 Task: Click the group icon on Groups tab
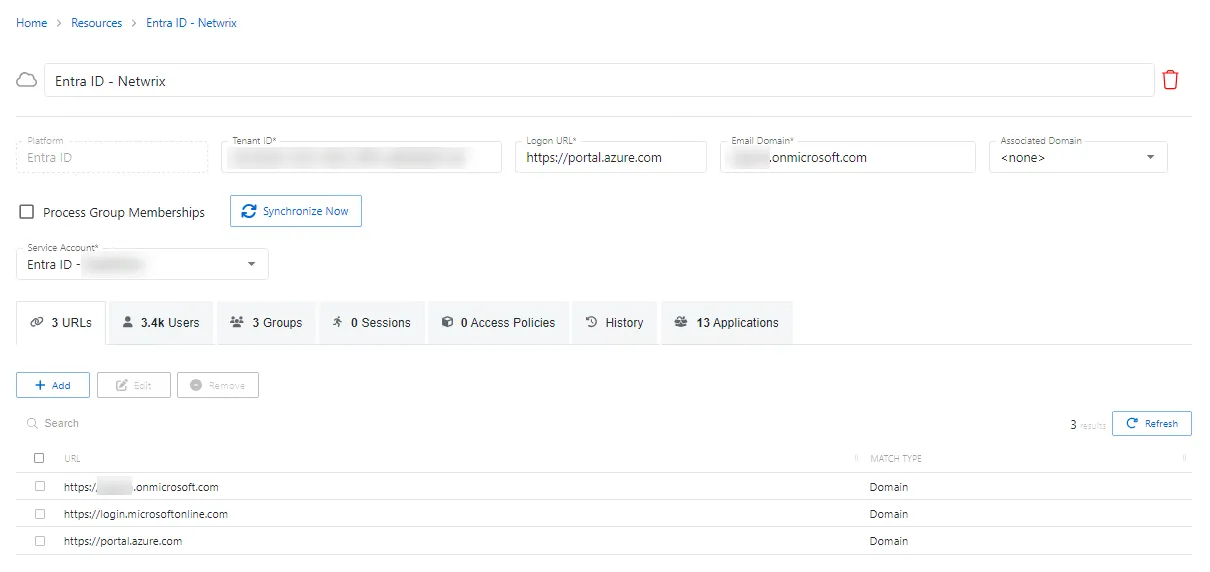coord(237,322)
